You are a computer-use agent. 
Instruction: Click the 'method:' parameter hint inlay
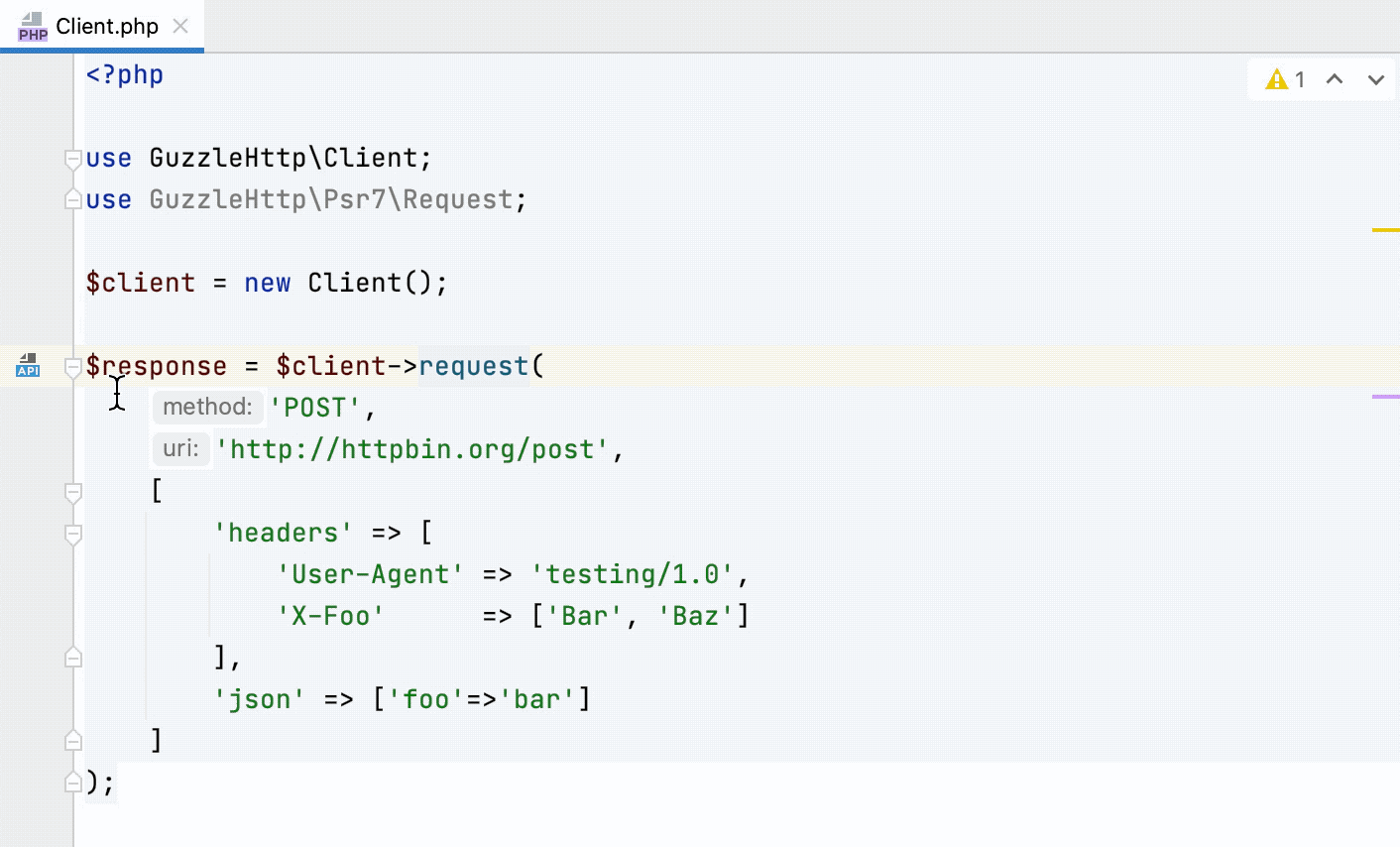click(x=207, y=407)
